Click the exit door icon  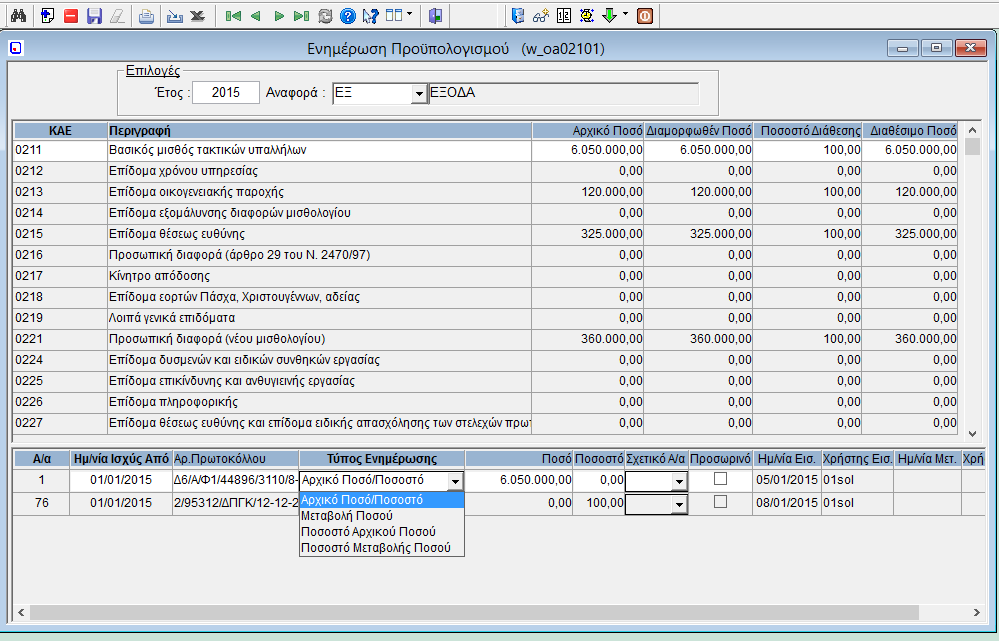[x=436, y=16]
